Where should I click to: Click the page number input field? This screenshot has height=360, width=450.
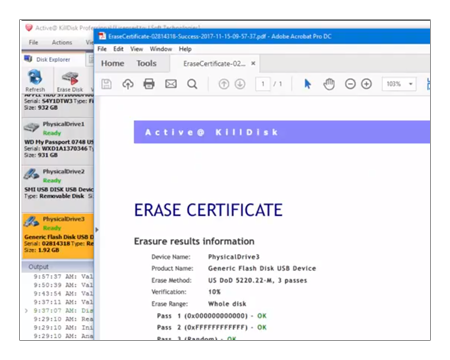pos(263,84)
